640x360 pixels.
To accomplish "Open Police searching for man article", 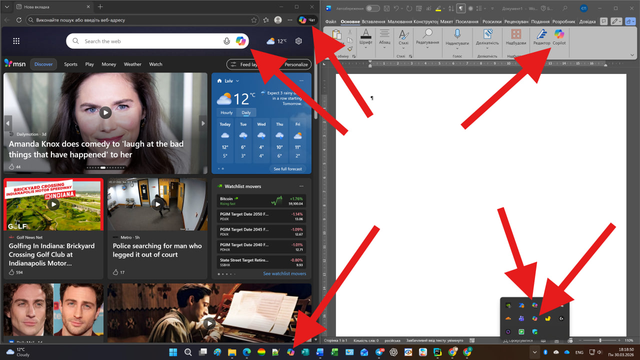I will point(157,250).
